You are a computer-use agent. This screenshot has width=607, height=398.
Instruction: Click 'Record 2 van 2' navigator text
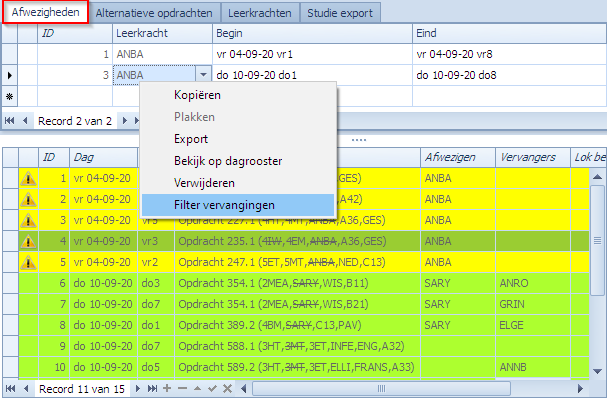(x=75, y=121)
